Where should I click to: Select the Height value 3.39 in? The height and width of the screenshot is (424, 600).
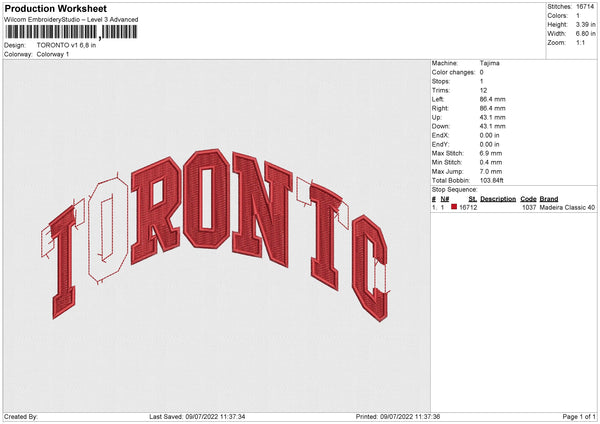tap(585, 24)
